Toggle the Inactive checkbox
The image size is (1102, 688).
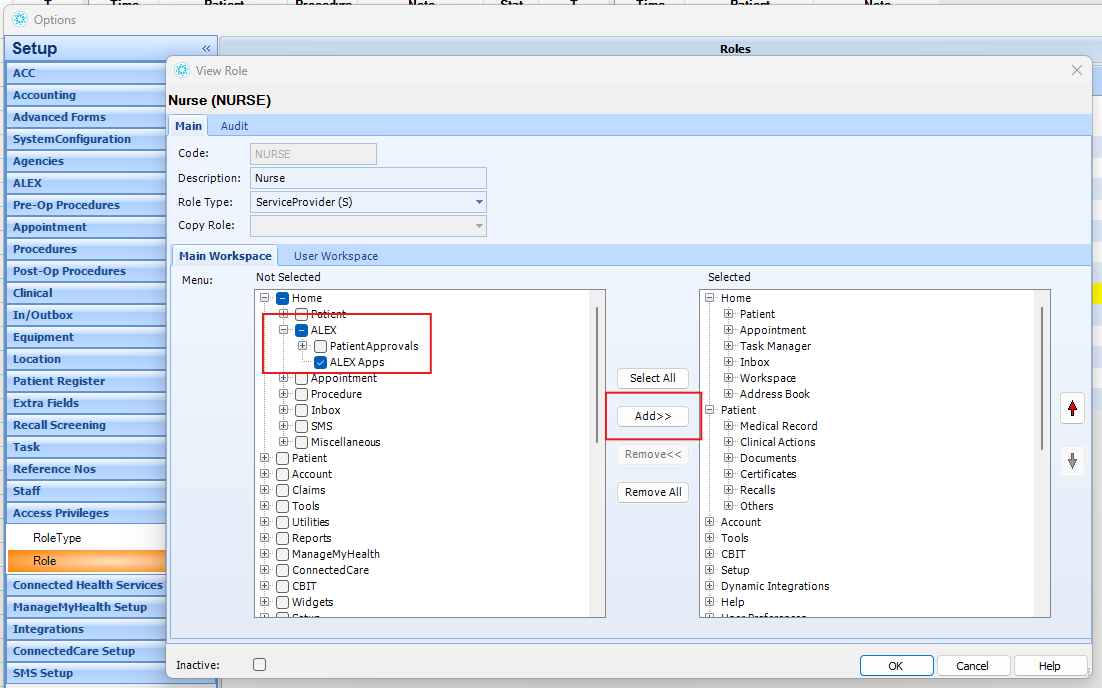click(259, 665)
